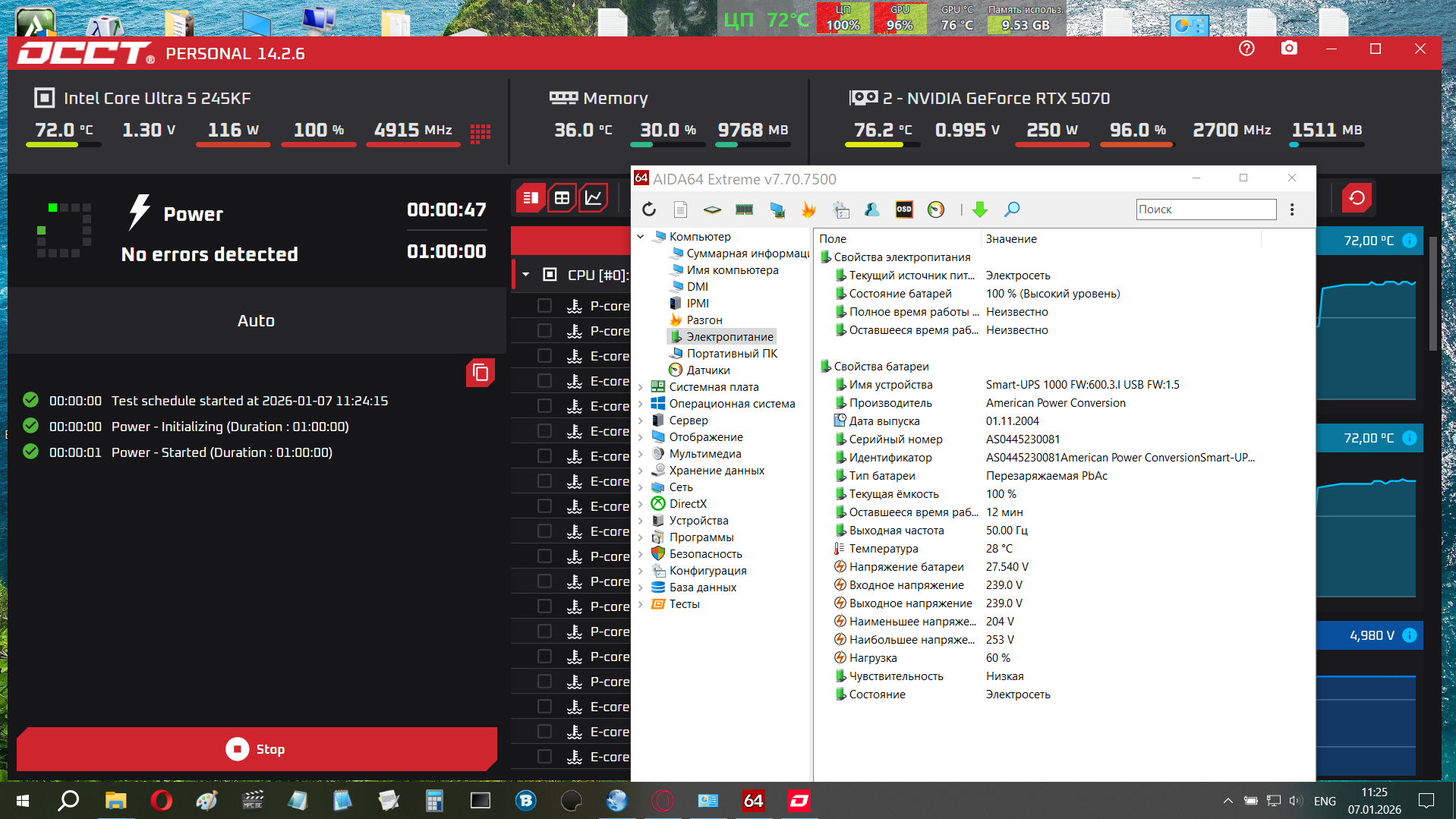The image size is (1456, 819).
Task: Open the taskbar clock and date
Action: (1374, 801)
